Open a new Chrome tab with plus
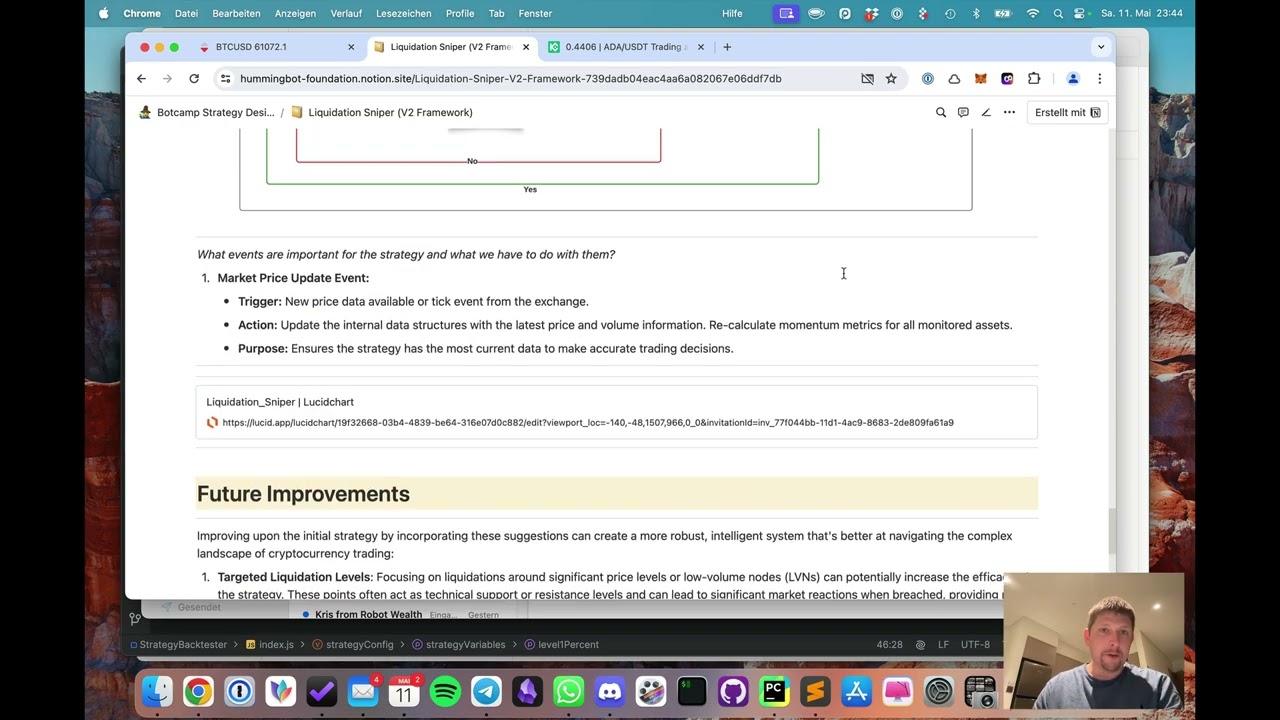The width and height of the screenshot is (1280, 720). click(727, 47)
